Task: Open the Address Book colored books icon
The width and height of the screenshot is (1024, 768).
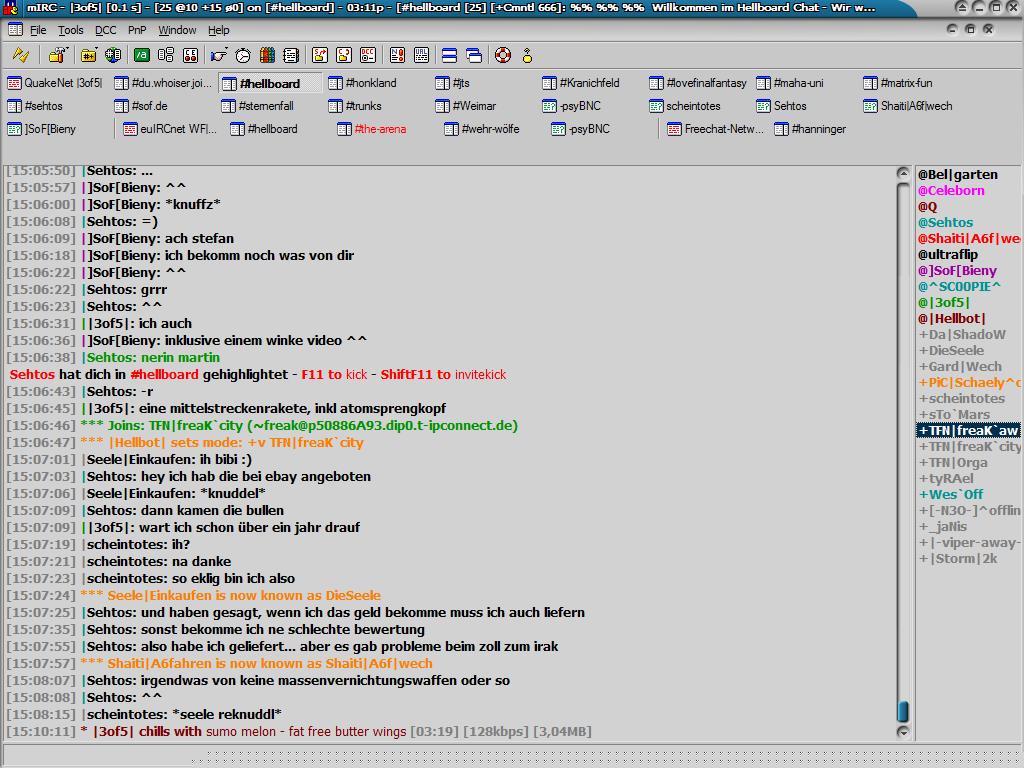Action: (x=268, y=55)
